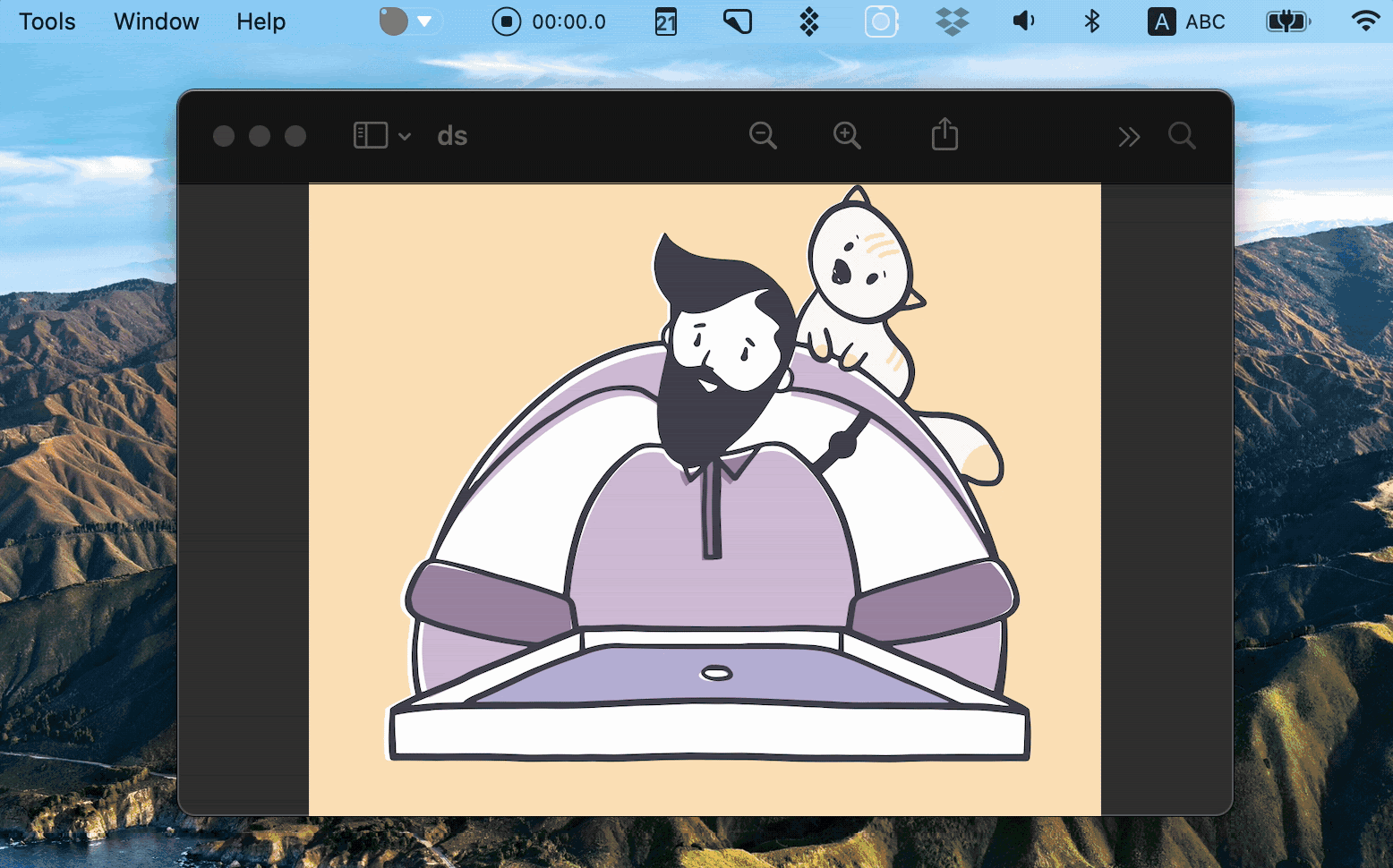Click the tag-shaped menu bar icon
Screen dimensions: 1393x868
pos(738,21)
